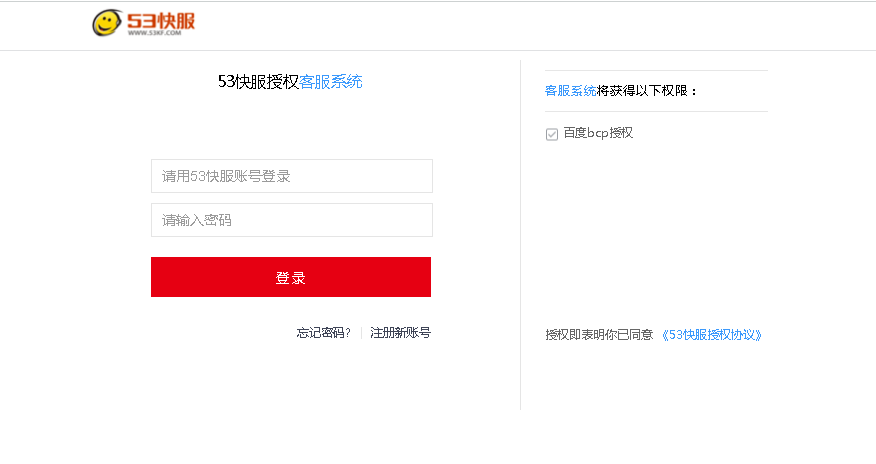Focus the 请输入密码 password field
Screen dimensions: 876x464
292,220
